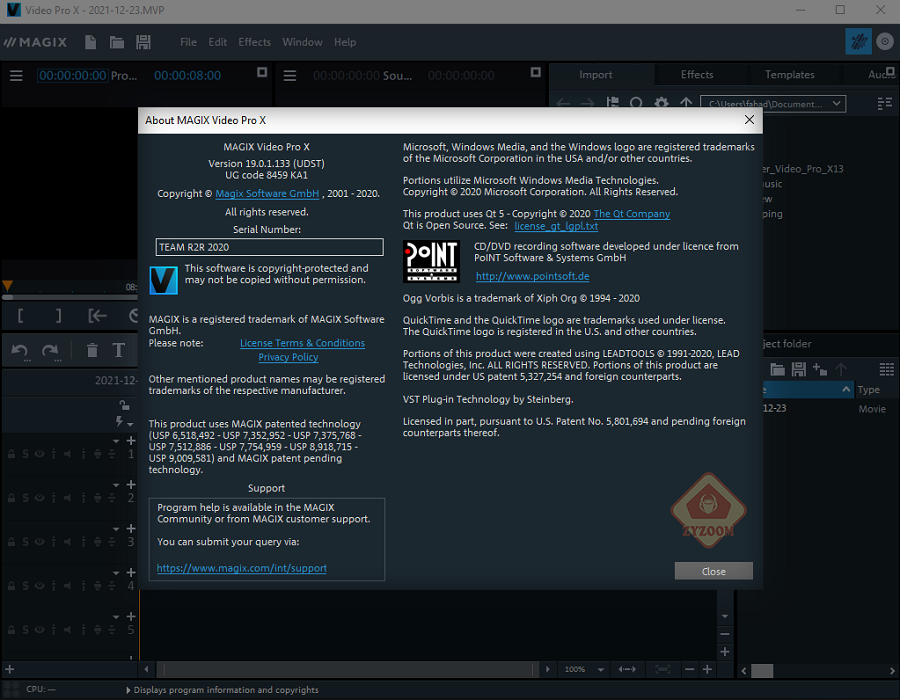This screenshot has height=700, width=900.
Task: Add a new track at bottom
Action: (x=9, y=669)
